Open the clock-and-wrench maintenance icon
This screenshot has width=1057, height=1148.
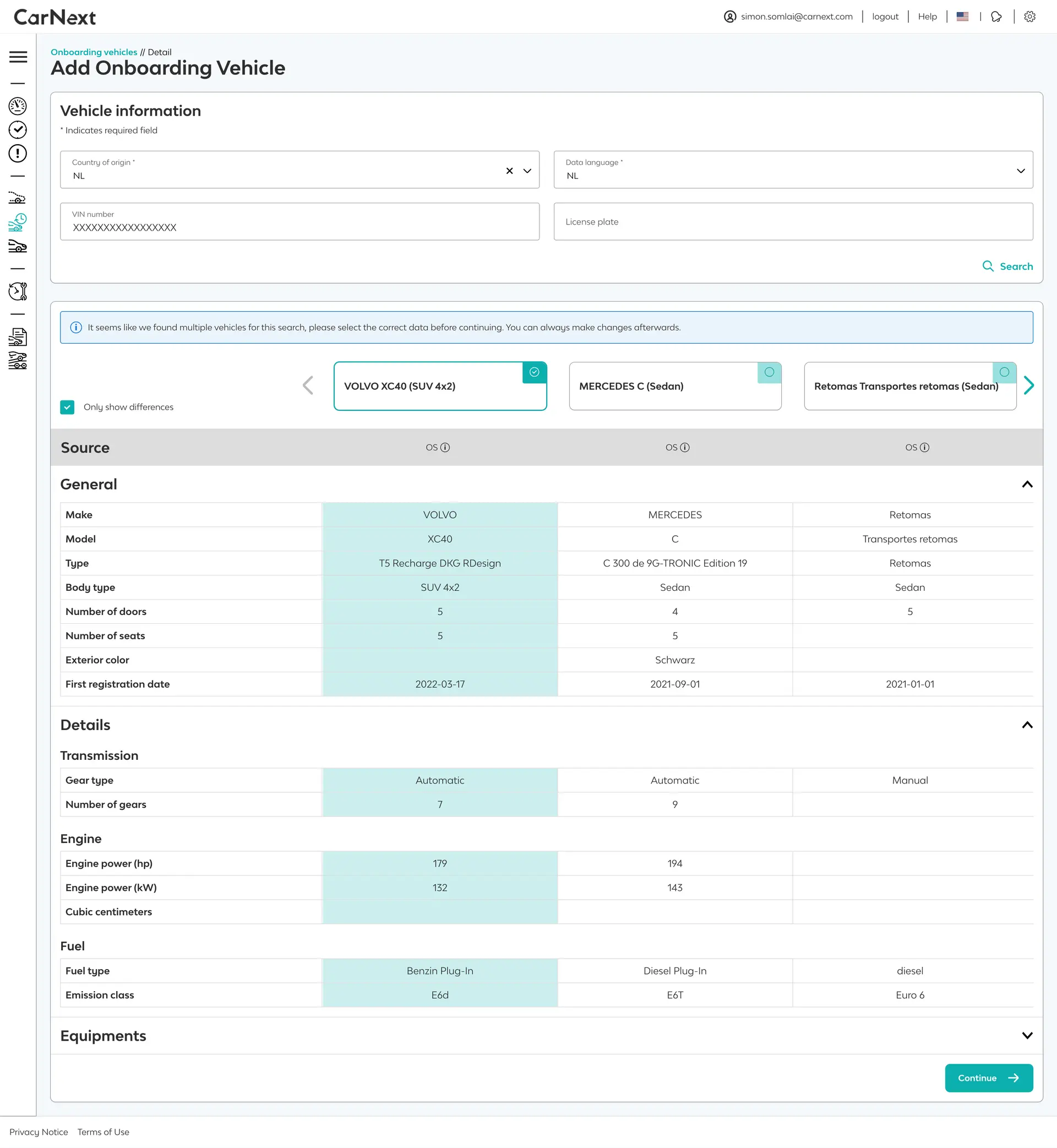[18, 291]
